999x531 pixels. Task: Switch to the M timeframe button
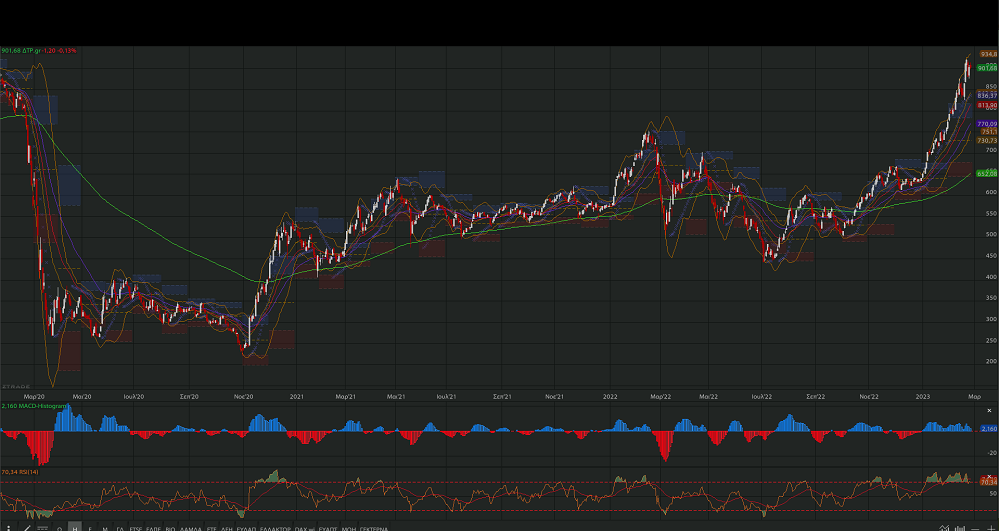[105, 528]
